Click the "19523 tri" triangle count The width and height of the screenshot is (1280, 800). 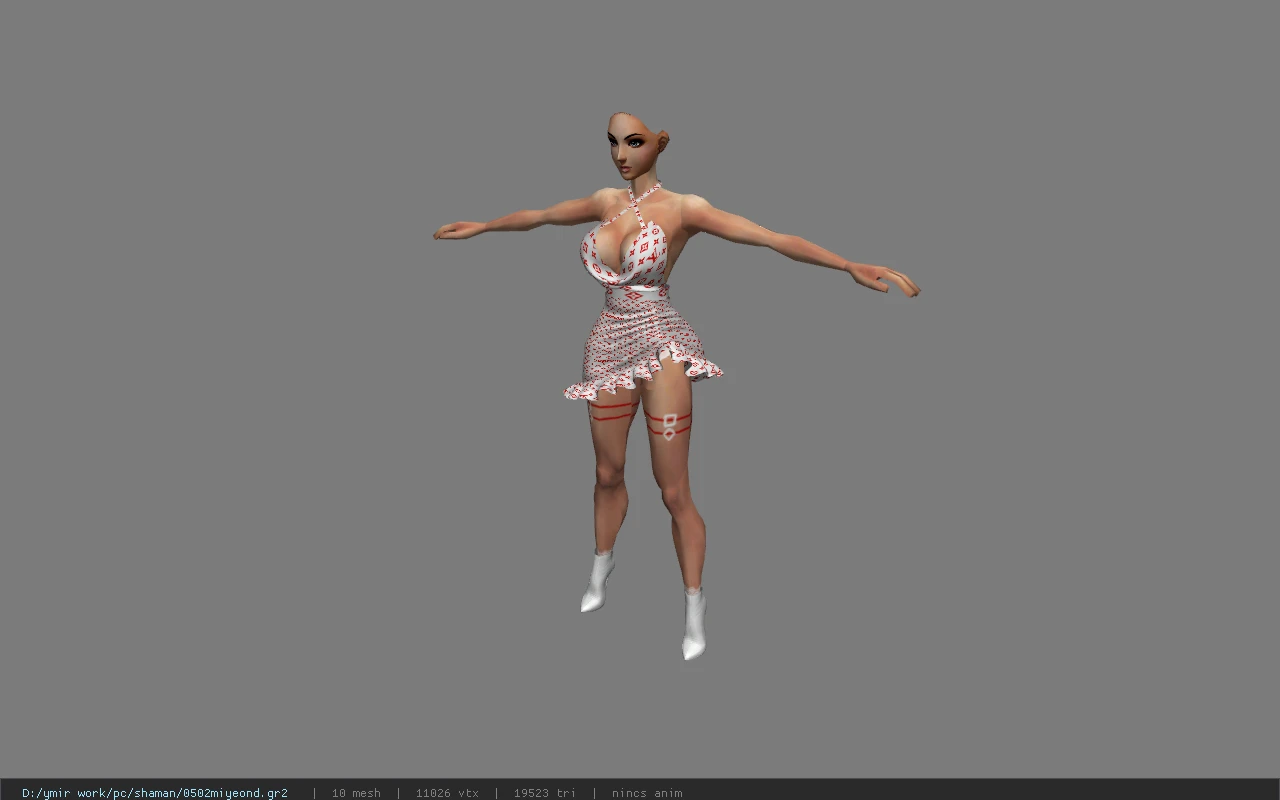click(x=545, y=793)
